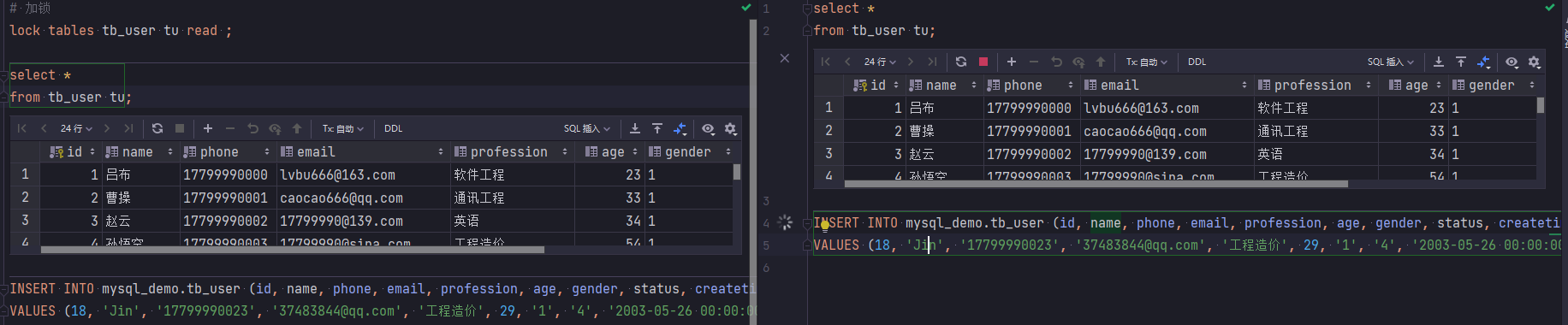Click the DDL button in left grid toolbar
Viewport: 1568px width, 325px height.
(394, 128)
